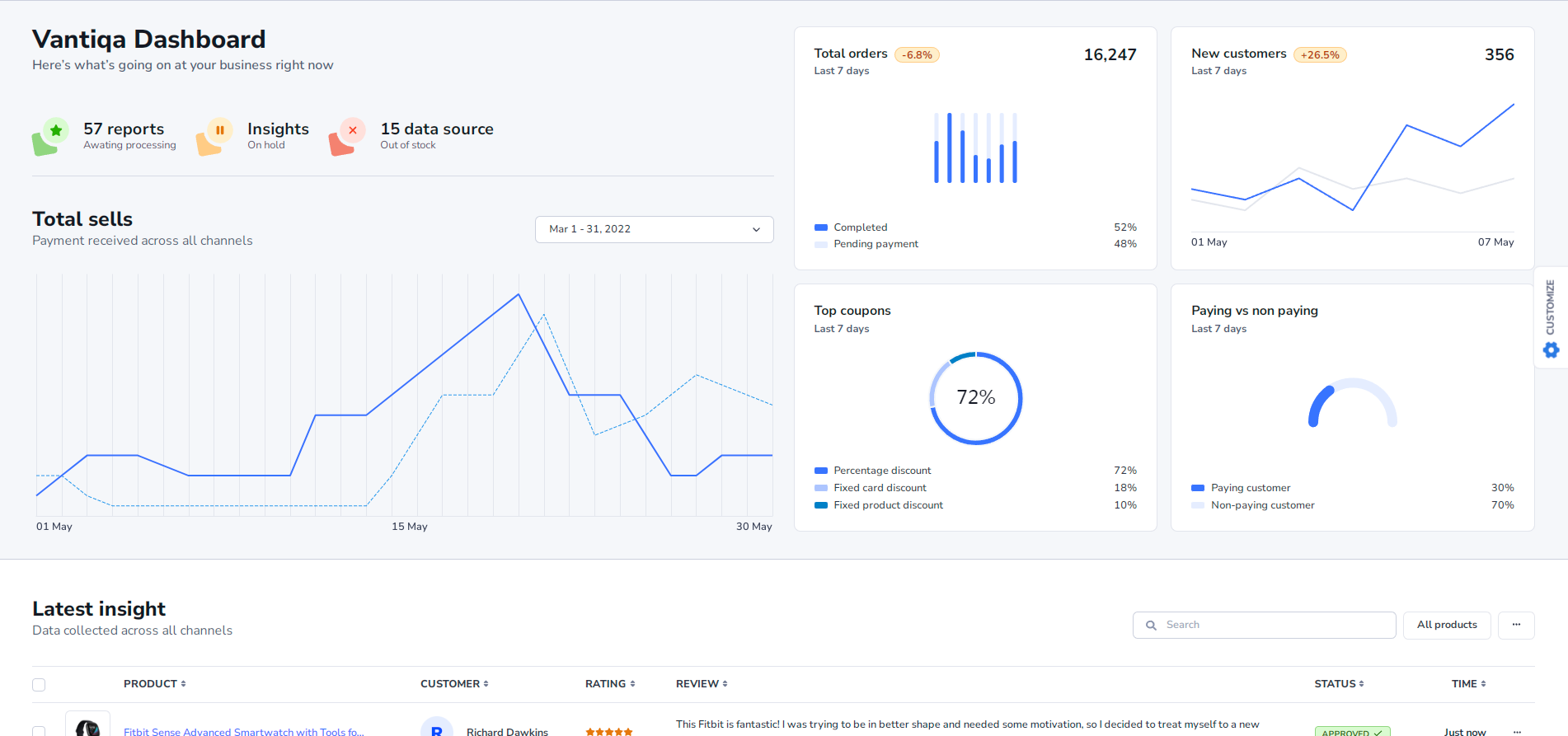
Task: Click the Fitbit product thumbnail
Action: coord(87,724)
